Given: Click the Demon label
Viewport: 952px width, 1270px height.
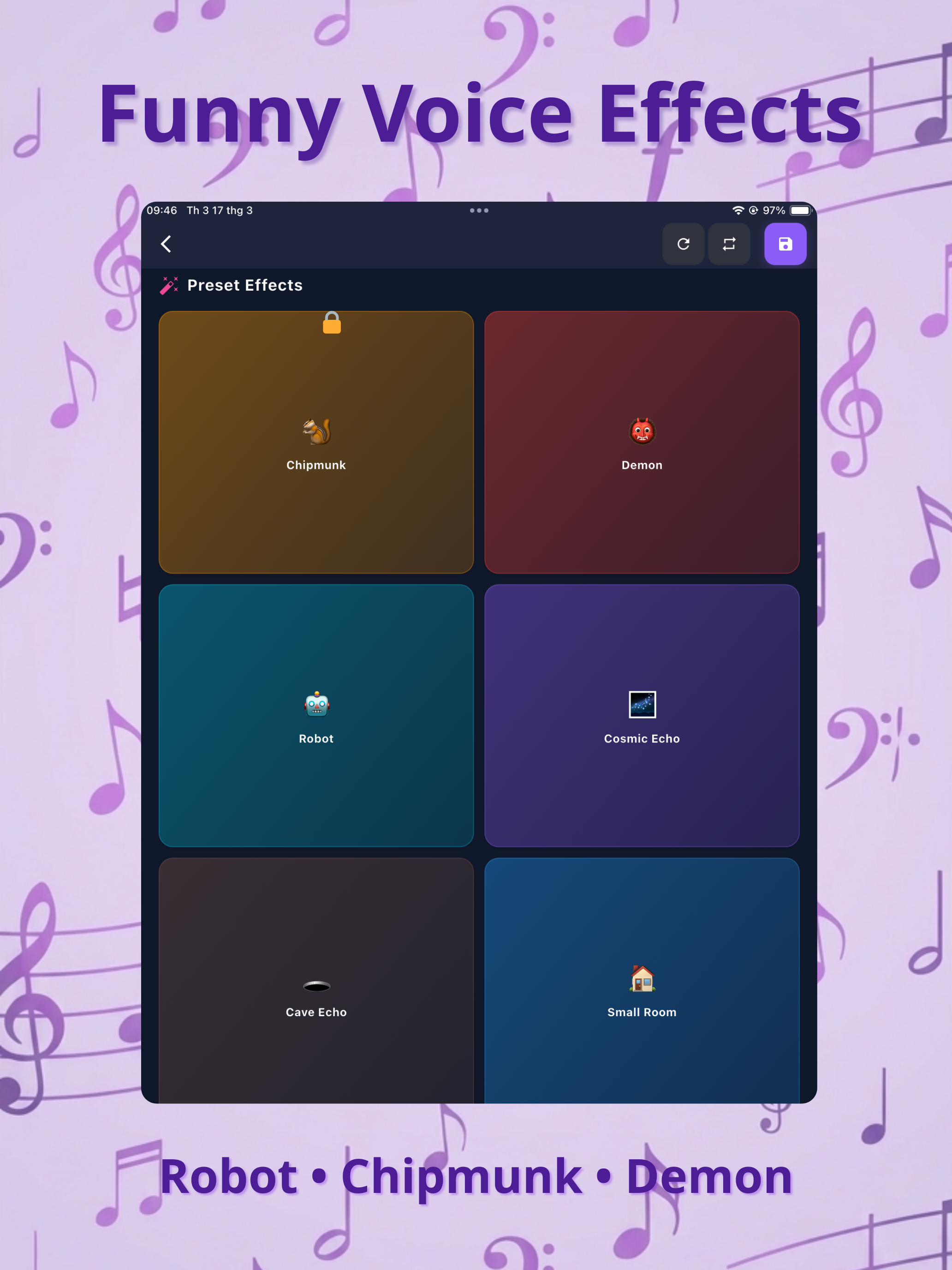Looking at the screenshot, I should coord(642,465).
